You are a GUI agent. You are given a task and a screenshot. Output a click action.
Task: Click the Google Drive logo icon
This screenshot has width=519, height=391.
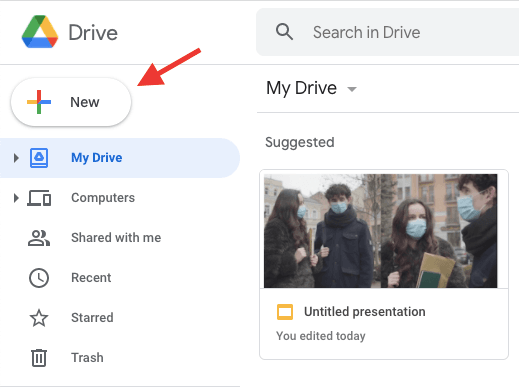[x=40, y=32]
